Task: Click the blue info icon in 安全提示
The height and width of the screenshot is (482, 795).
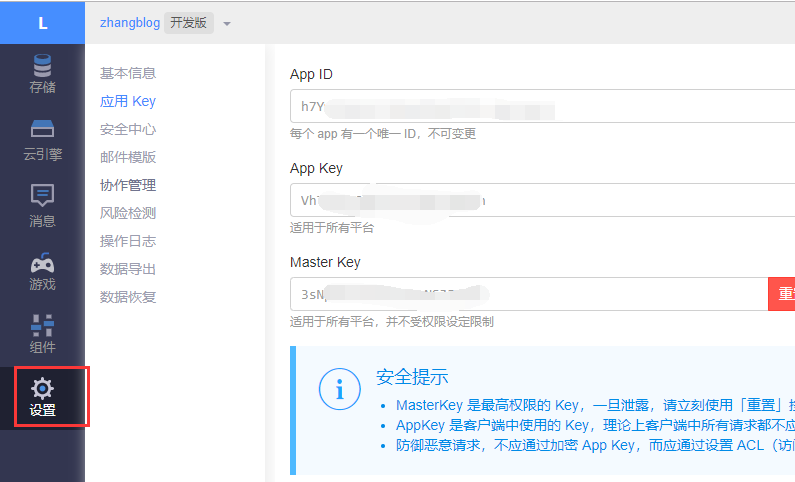Action: (339, 390)
